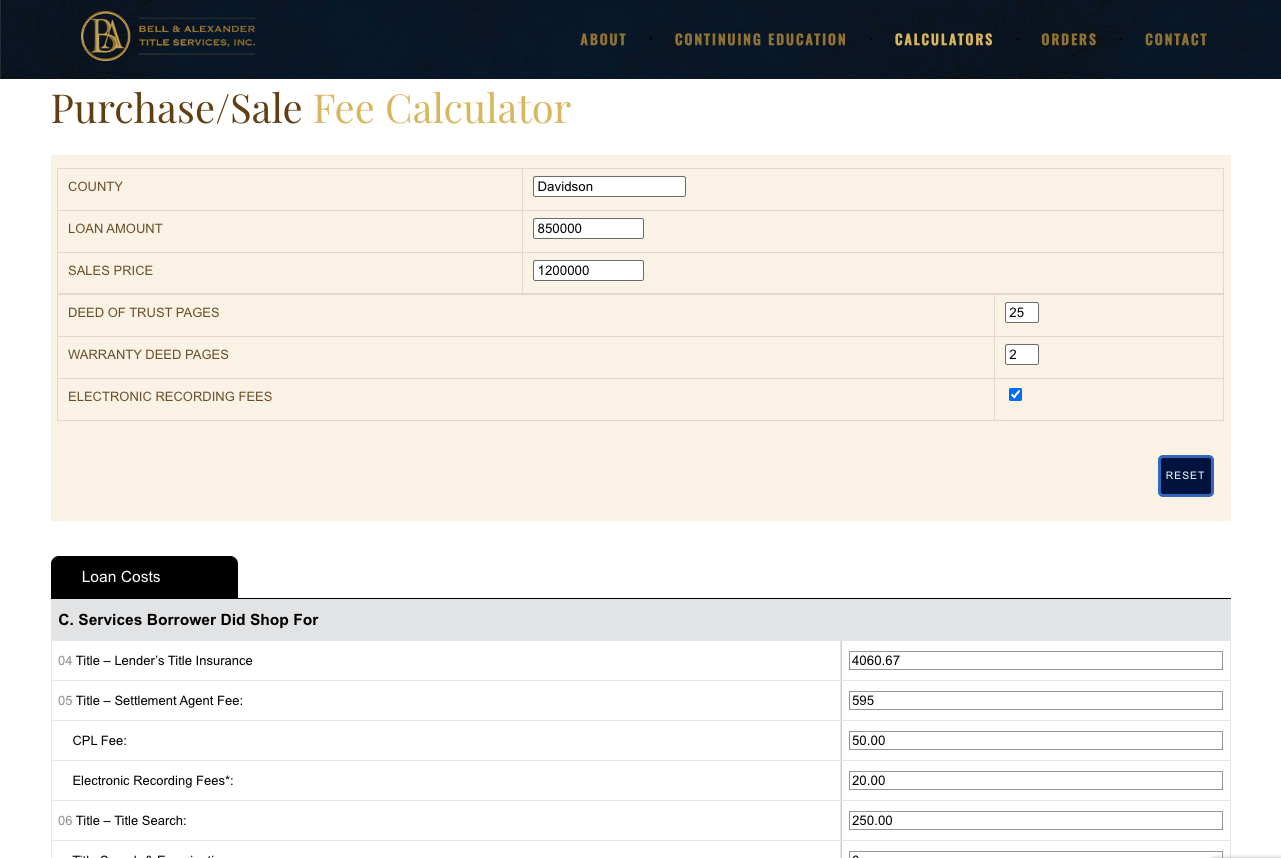This screenshot has width=1281, height=858.
Task: Click 'Title – Lender's Title Insurance' row label
Action: tap(164, 661)
